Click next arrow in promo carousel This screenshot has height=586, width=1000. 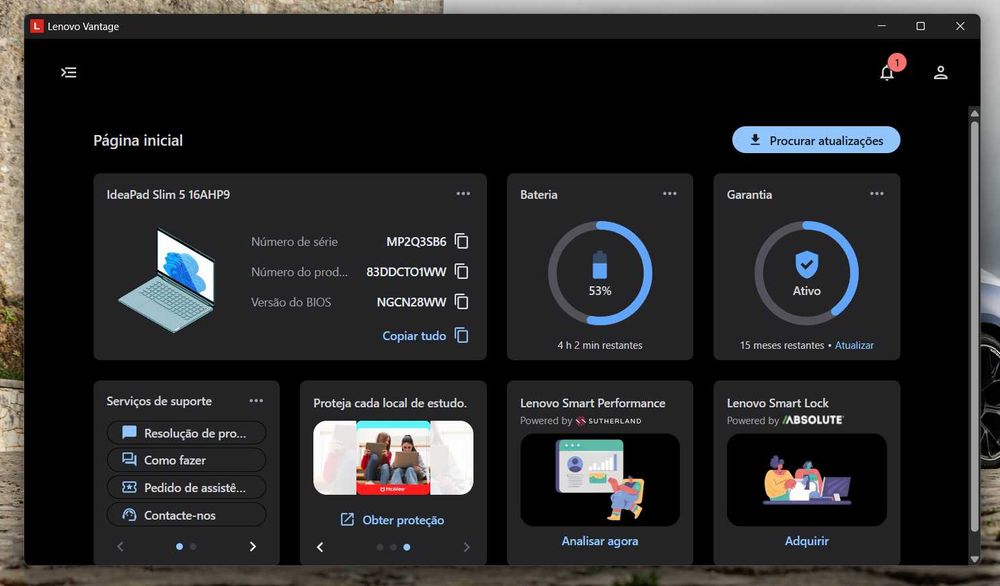click(466, 547)
